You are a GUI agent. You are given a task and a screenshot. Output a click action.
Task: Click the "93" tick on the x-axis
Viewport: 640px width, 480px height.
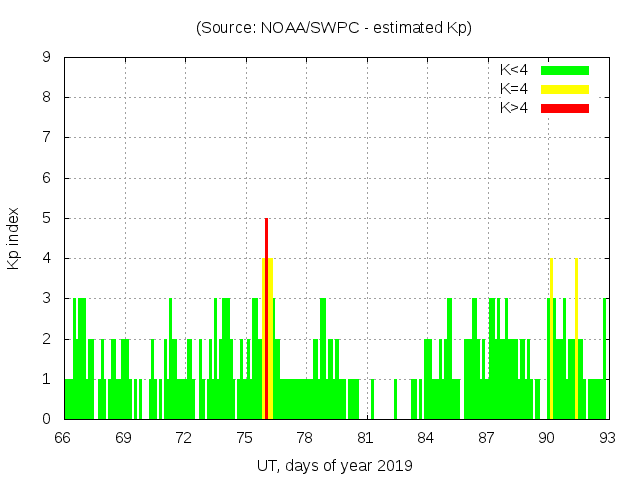point(606,438)
